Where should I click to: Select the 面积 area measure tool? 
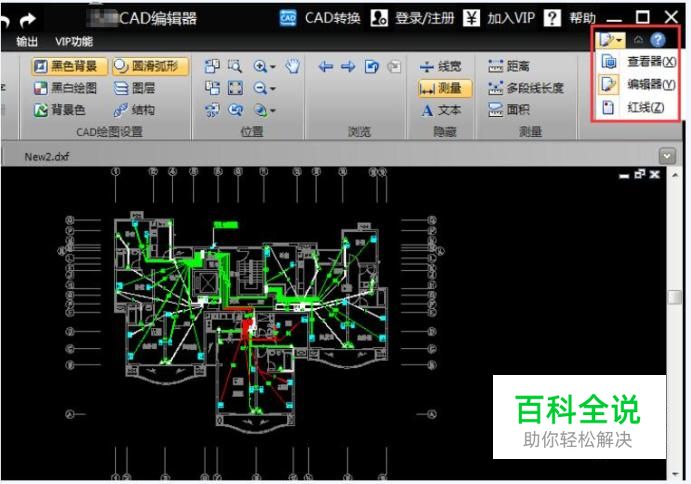pyautogui.click(x=509, y=110)
